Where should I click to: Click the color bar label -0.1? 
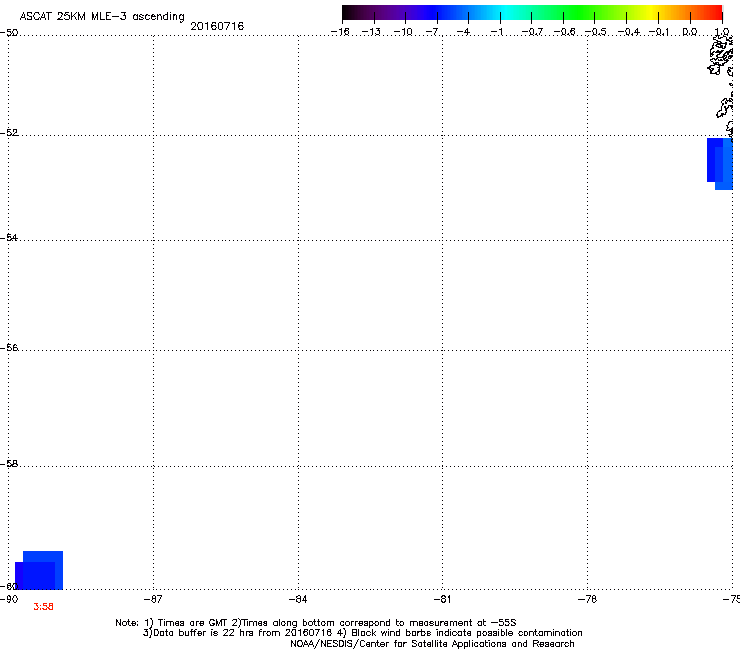click(659, 32)
